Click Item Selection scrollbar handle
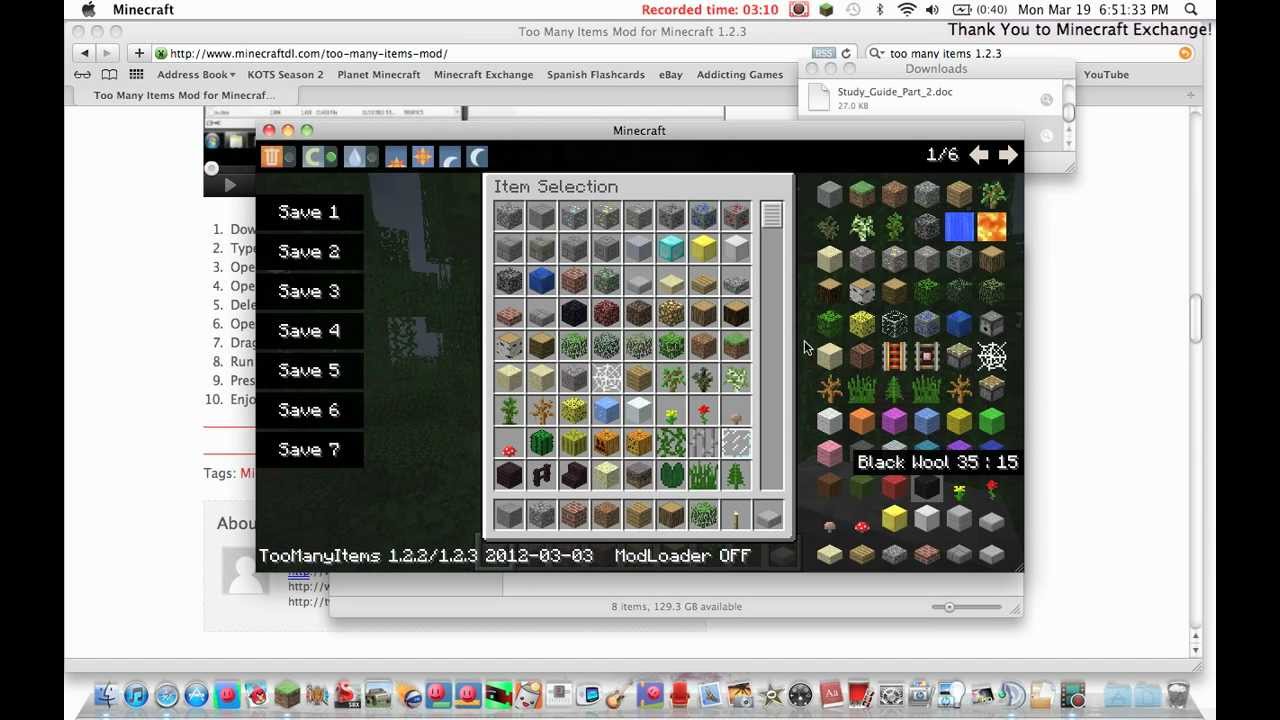 pyautogui.click(x=771, y=216)
